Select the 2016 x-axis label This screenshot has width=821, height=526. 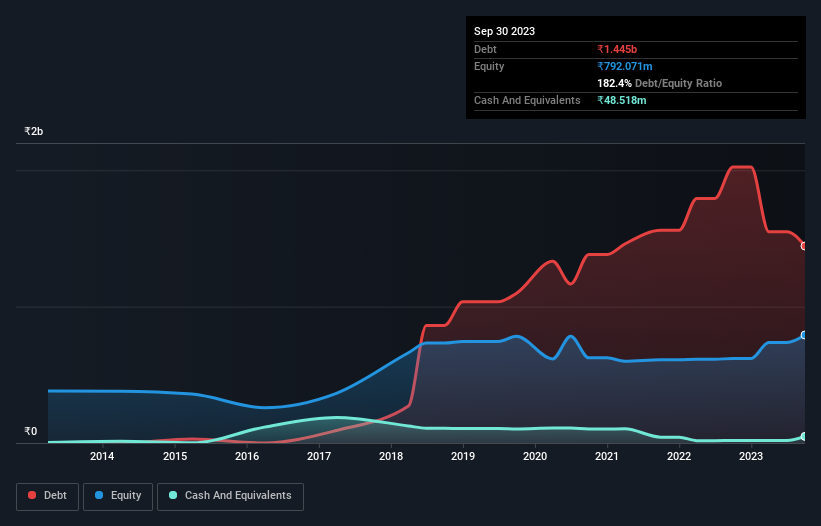pos(247,456)
